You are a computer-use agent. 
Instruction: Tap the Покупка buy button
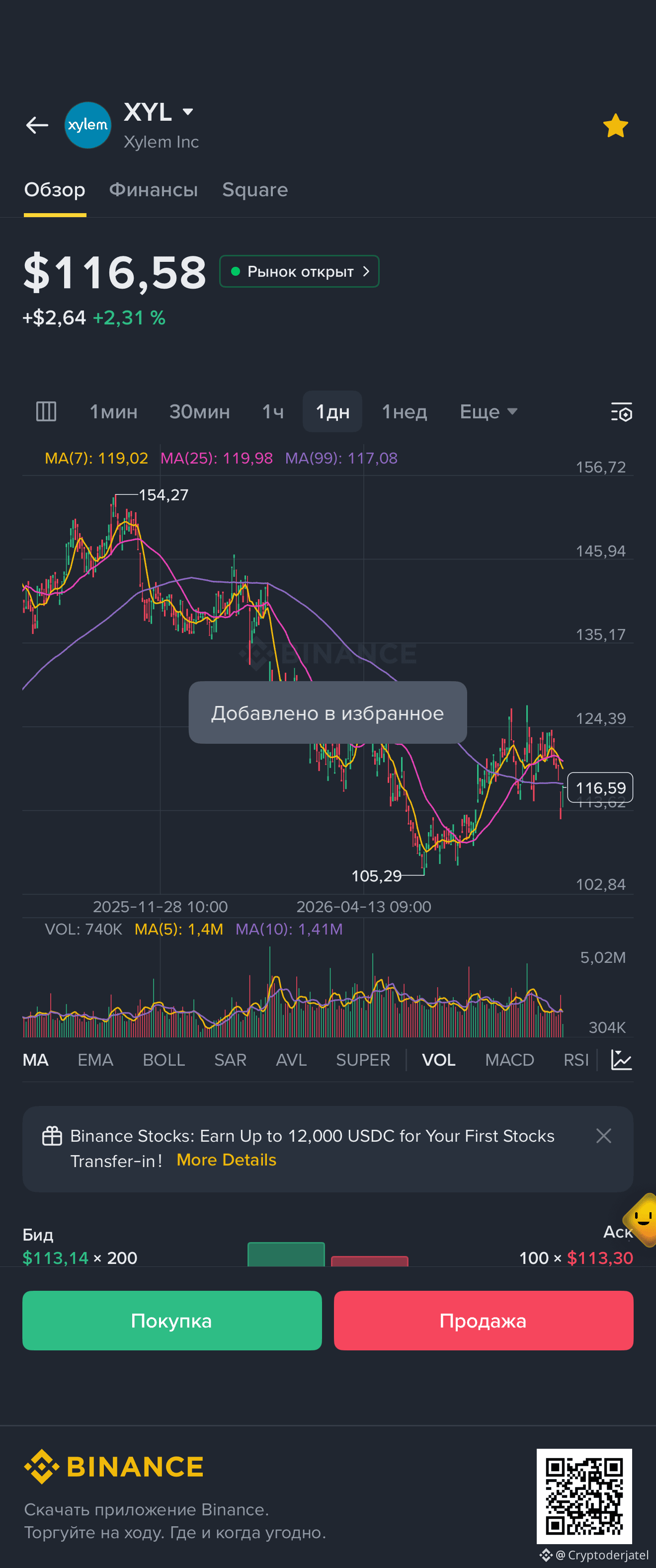pyautogui.click(x=172, y=1320)
